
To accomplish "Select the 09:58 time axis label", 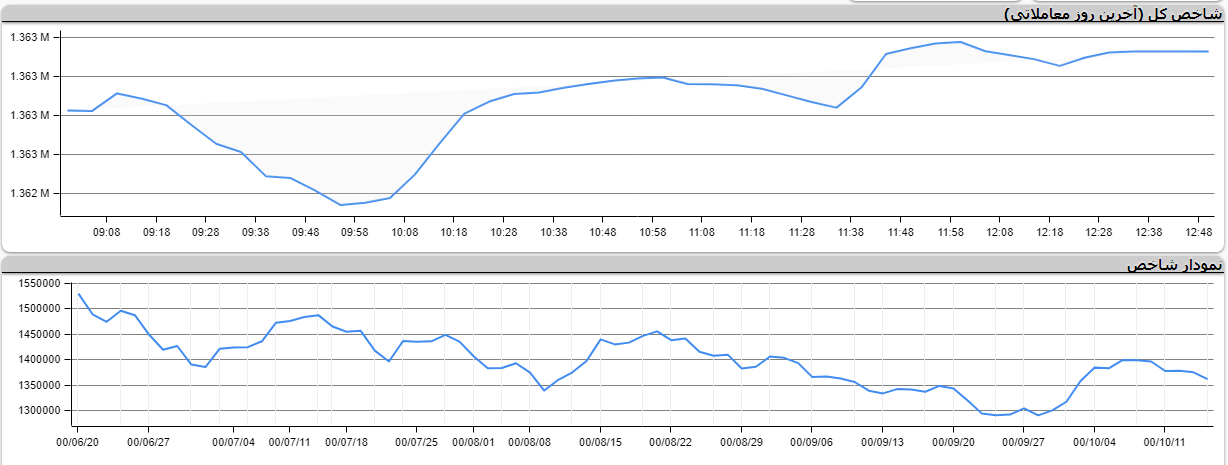I will 354,232.
